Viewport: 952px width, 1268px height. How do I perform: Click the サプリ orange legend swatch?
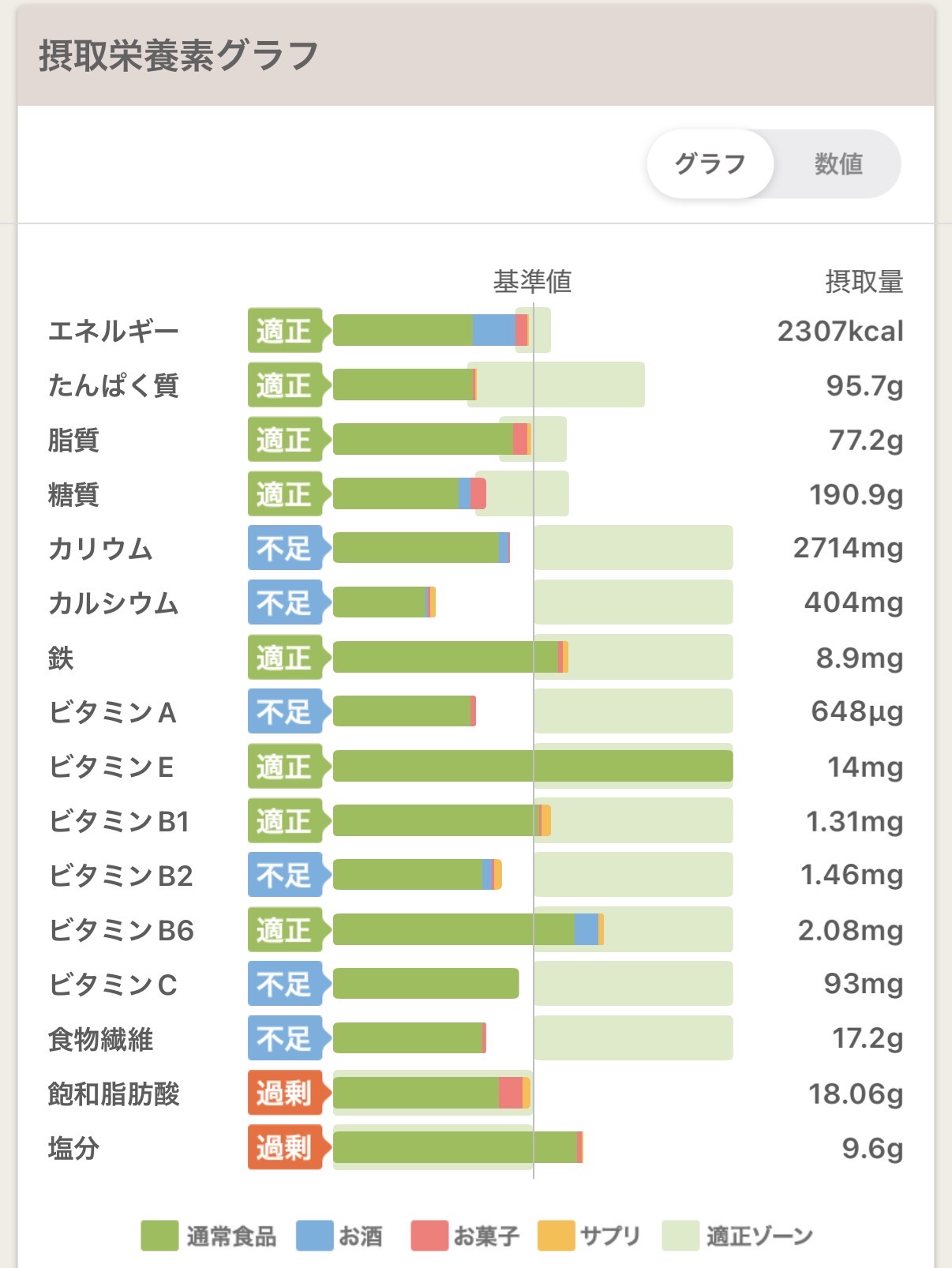point(556,1236)
